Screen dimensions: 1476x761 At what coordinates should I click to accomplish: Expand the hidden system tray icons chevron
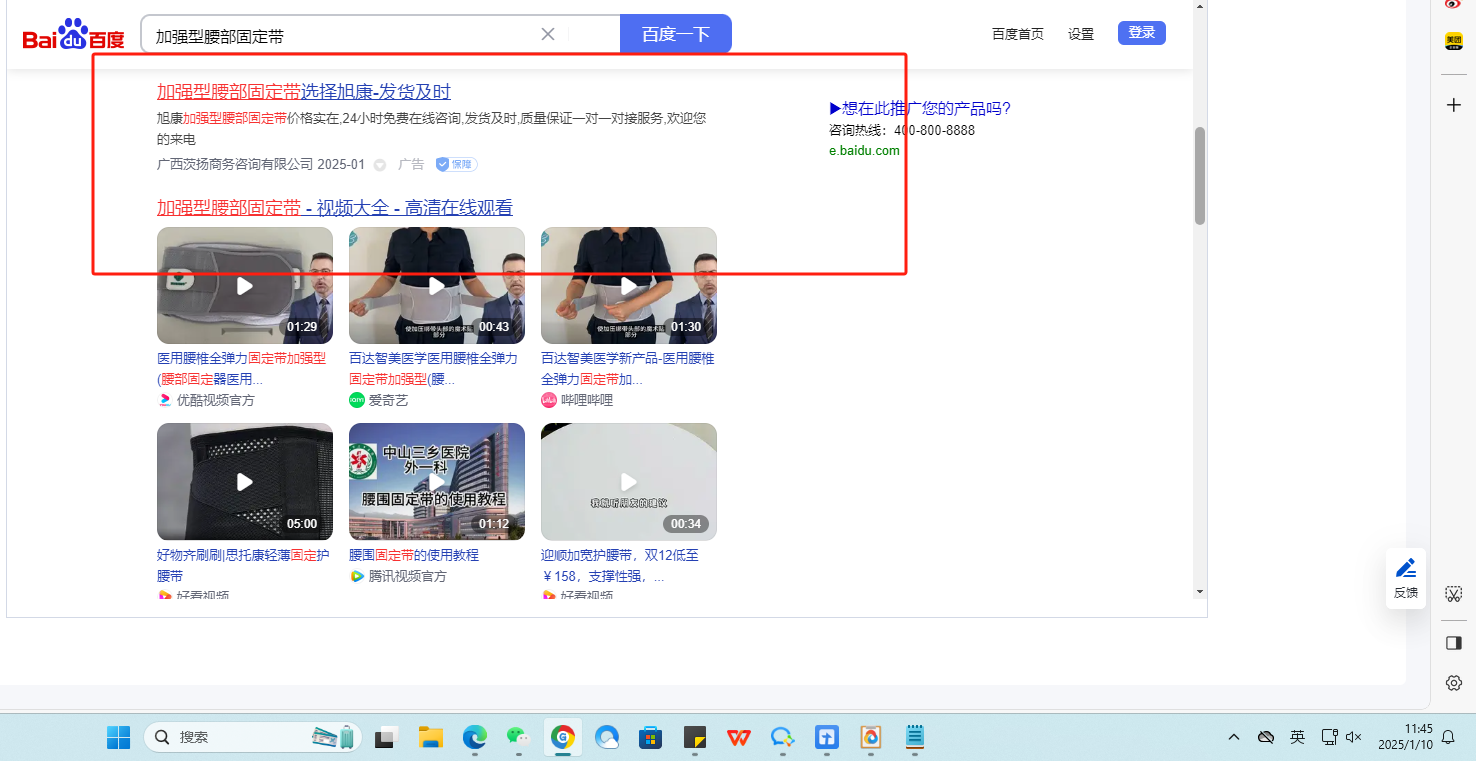pos(1234,737)
